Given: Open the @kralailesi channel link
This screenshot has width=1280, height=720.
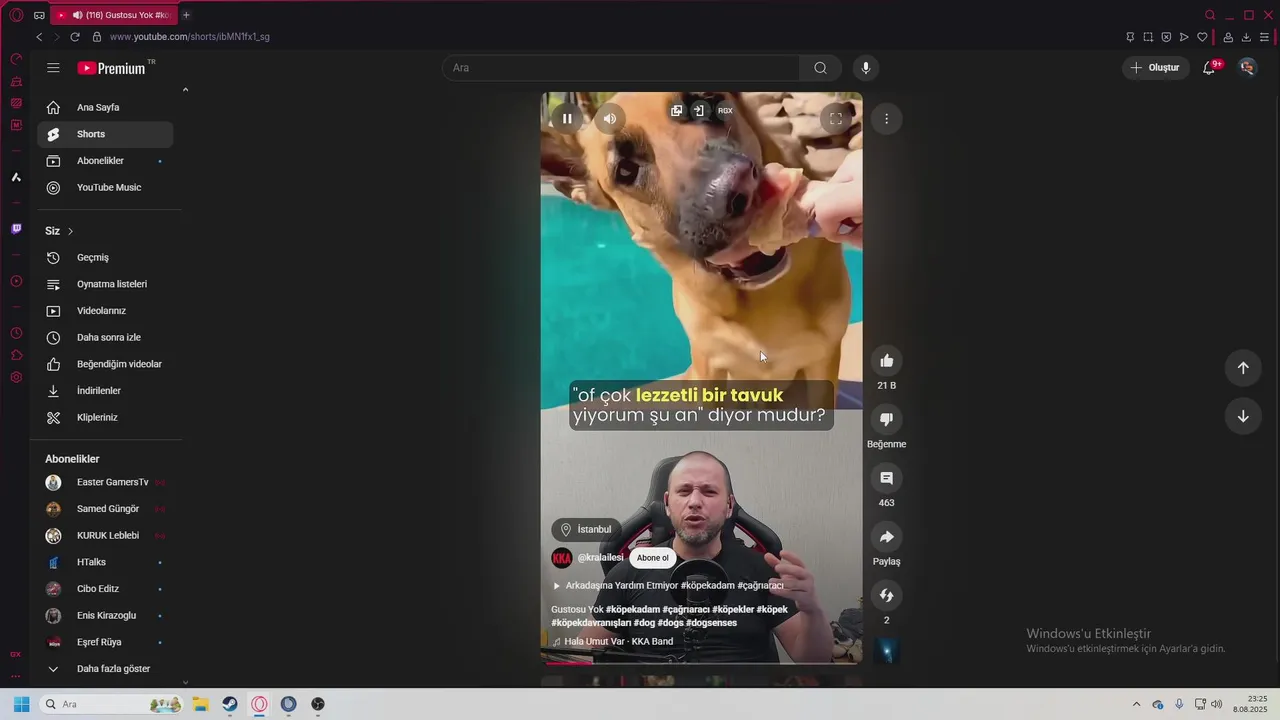Looking at the screenshot, I should 600,558.
